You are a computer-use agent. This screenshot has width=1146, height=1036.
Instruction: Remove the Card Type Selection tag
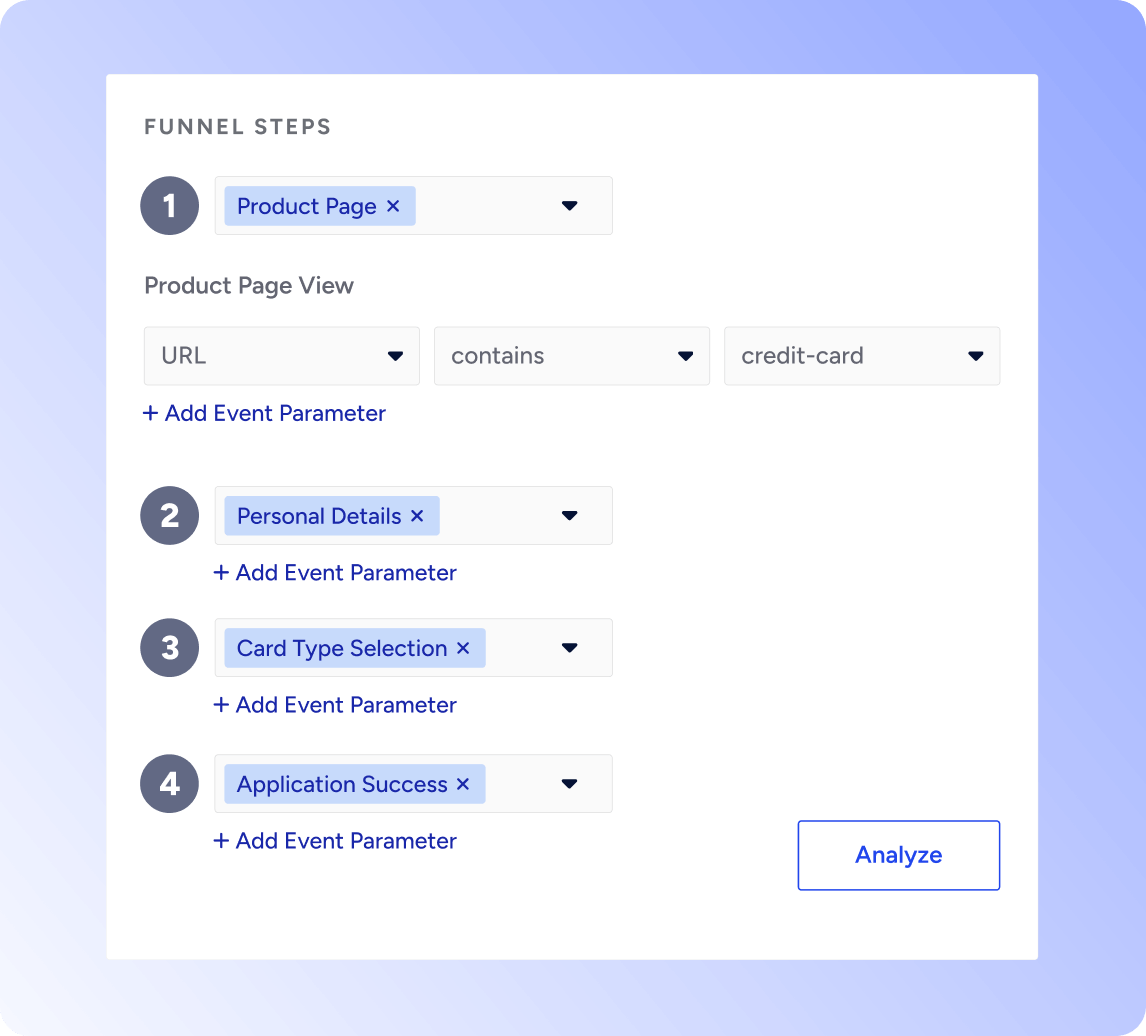tap(463, 648)
